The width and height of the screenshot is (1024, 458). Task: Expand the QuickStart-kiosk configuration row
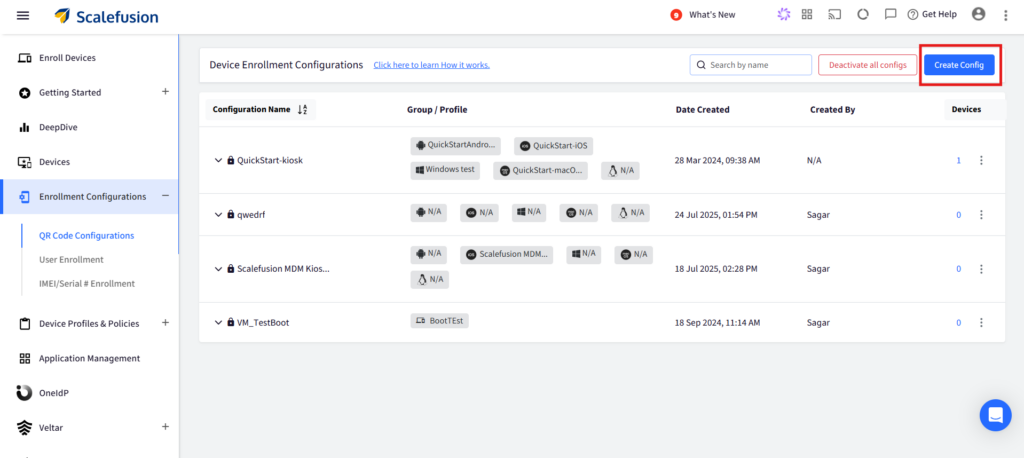218,160
